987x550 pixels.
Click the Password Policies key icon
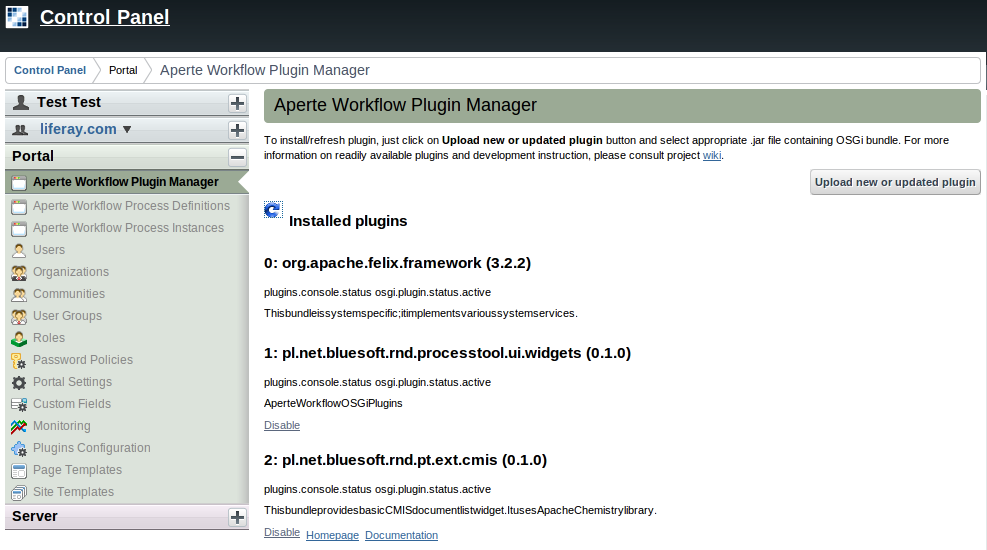click(x=19, y=361)
